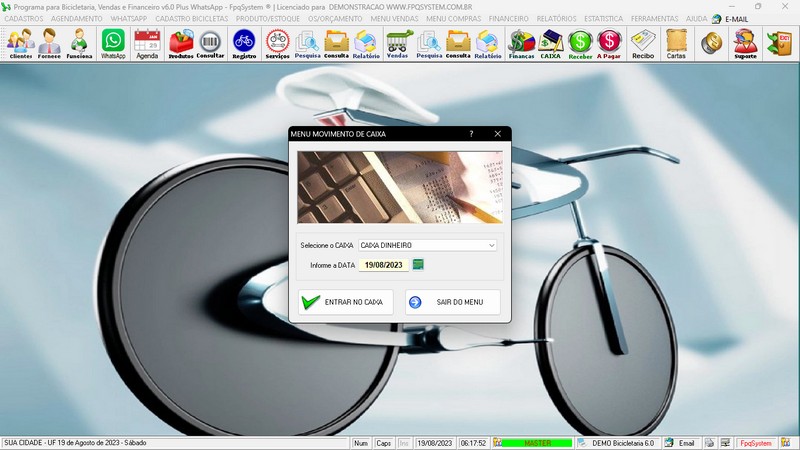Image resolution: width=800 pixels, height=450 pixels.
Task: Click Relatório icon before Vendas
Action: 366,43
